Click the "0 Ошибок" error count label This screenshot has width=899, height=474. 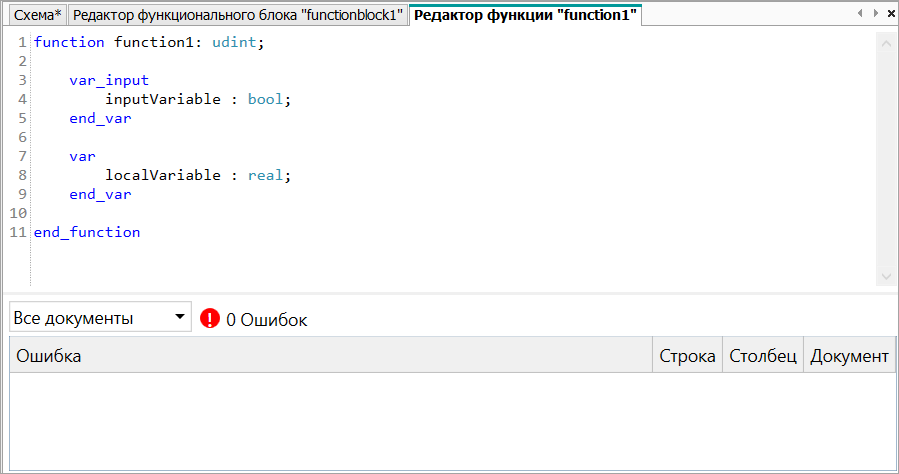[267, 320]
